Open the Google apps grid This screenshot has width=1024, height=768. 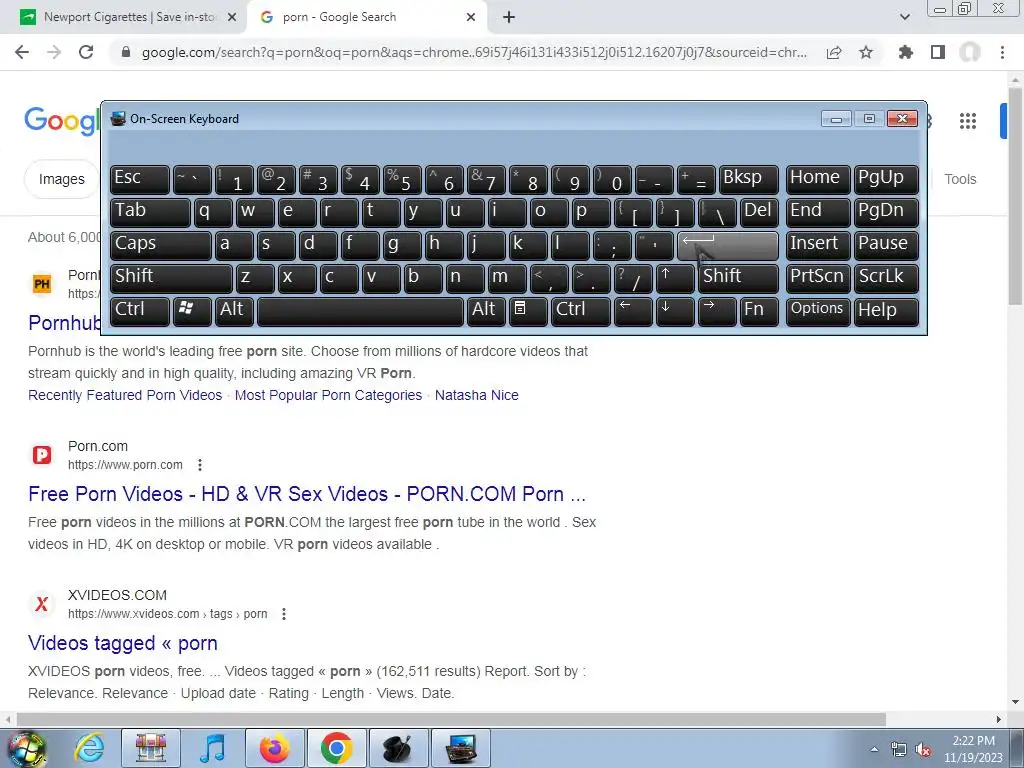point(968,121)
